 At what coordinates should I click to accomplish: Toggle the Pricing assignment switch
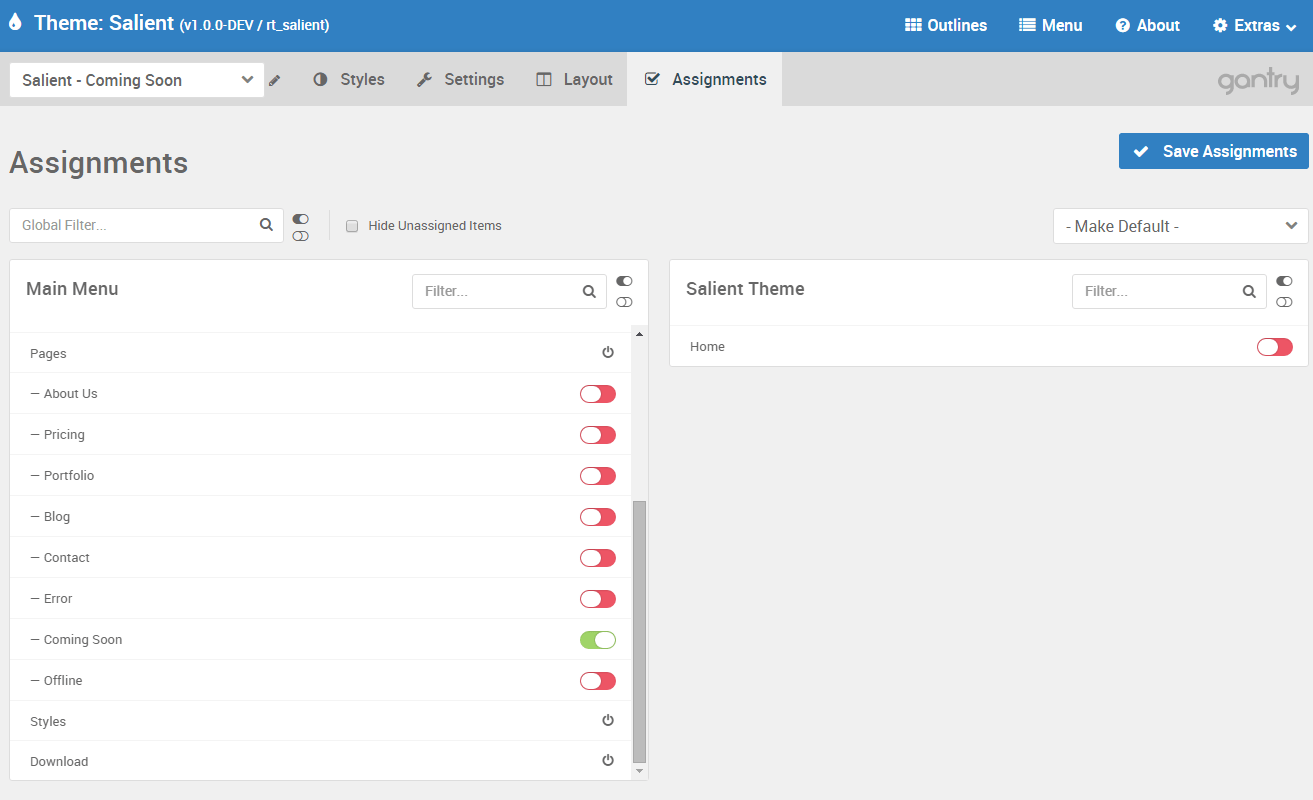[x=598, y=435]
